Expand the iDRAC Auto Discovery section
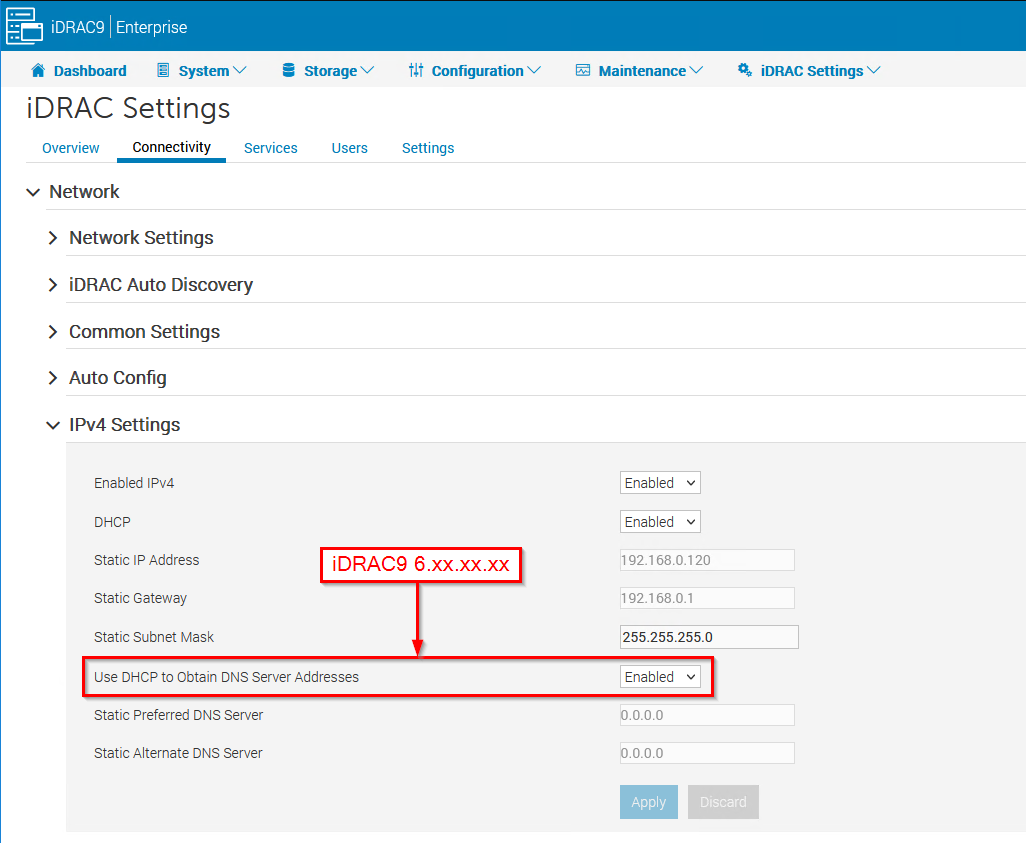Viewport: 1026px width, 843px height. click(53, 284)
